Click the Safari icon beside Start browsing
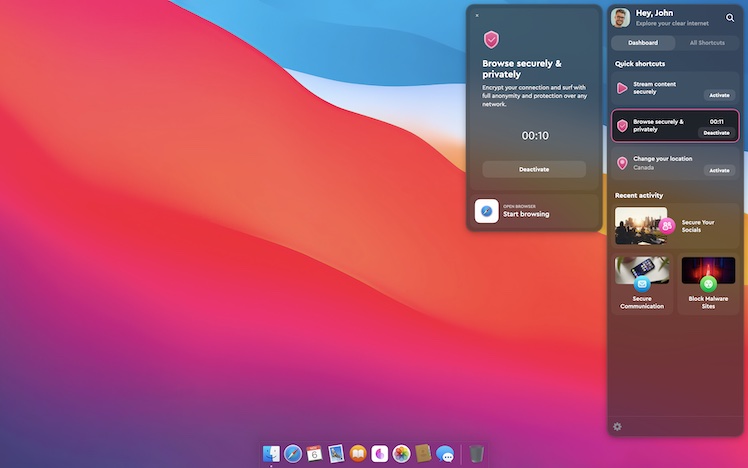Image resolution: width=748 pixels, height=468 pixels. pyautogui.click(x=487, y=211)
